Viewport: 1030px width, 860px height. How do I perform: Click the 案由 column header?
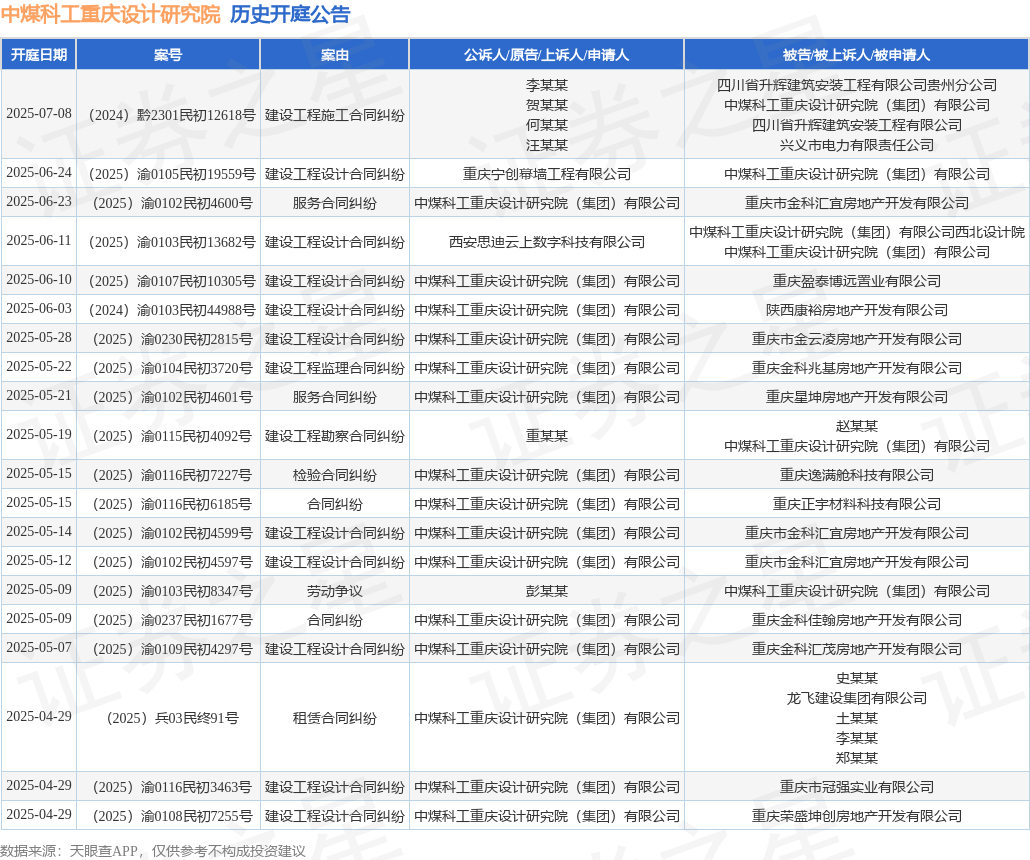click(x=334, y=55)
